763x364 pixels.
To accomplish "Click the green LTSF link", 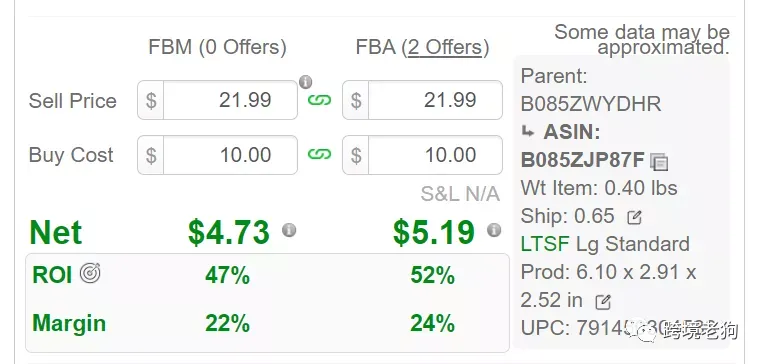I will tap(545, 244).
